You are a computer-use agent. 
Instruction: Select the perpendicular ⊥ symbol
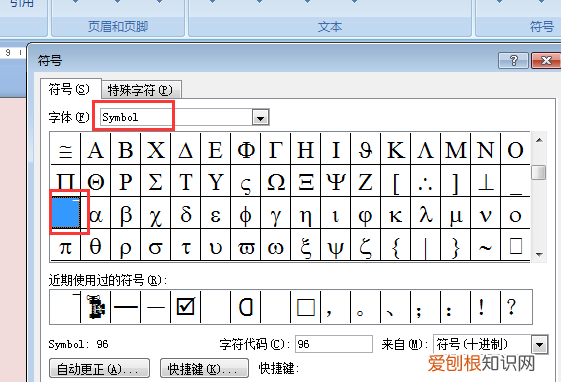[486, 181]
